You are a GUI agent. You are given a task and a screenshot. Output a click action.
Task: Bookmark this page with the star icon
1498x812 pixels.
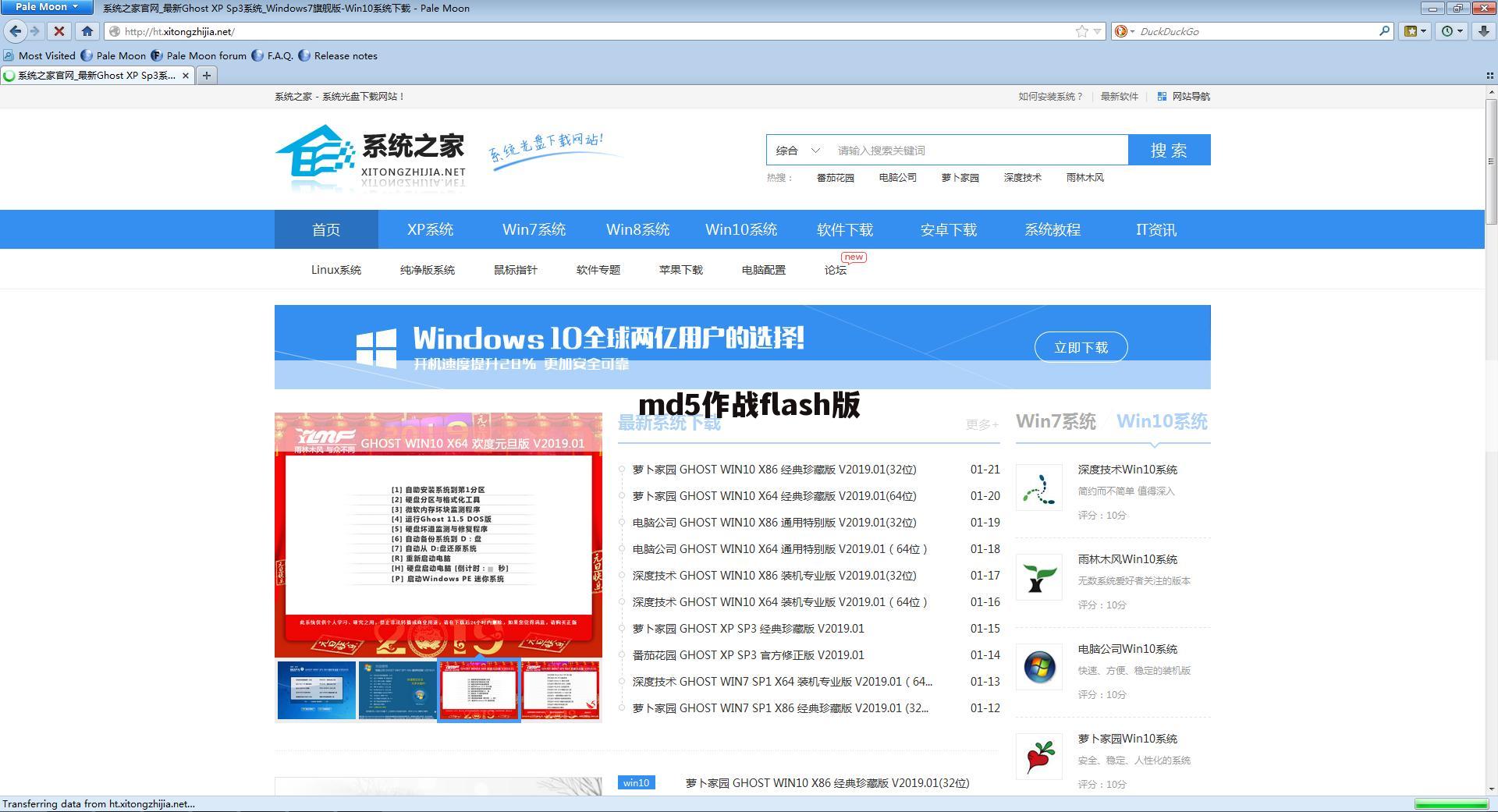pos(1081,31)
